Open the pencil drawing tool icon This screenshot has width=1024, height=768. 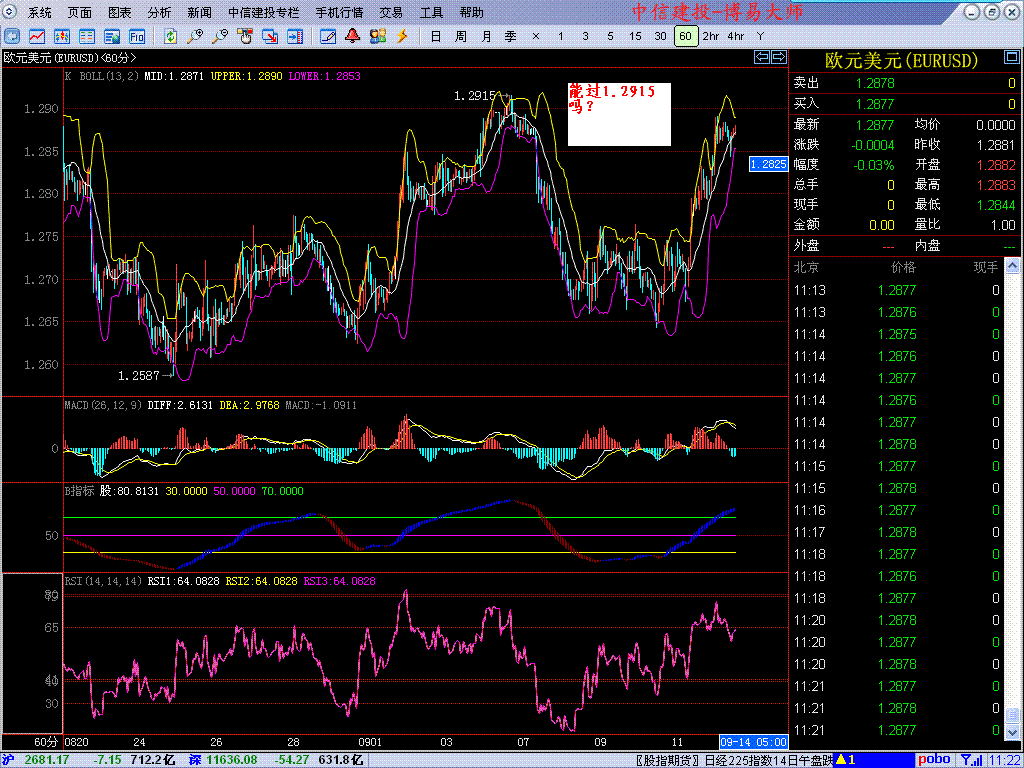coord(328,36)
